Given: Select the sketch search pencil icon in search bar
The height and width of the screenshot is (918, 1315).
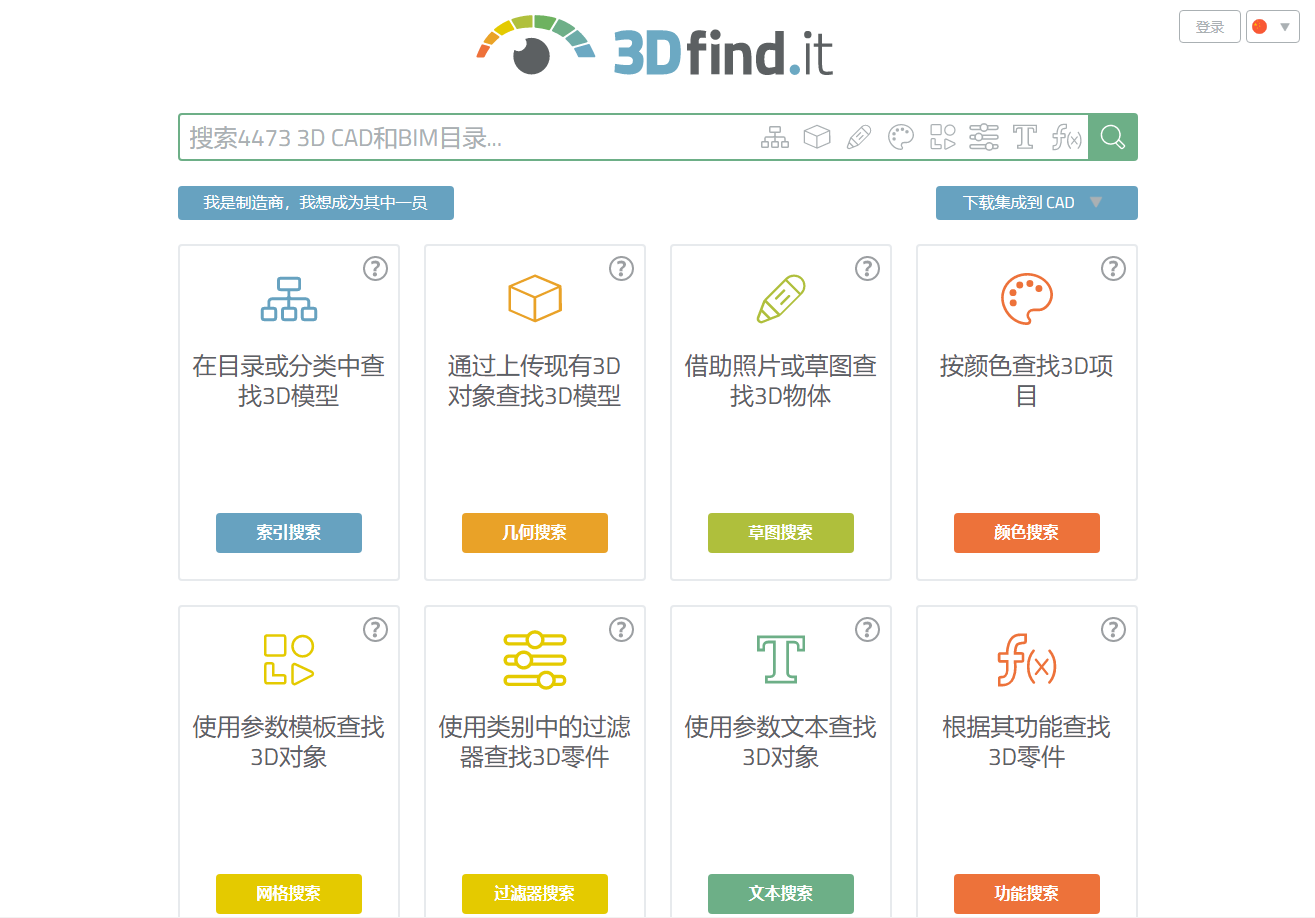Looking at the screenshot, I should [x=858, y=137].
